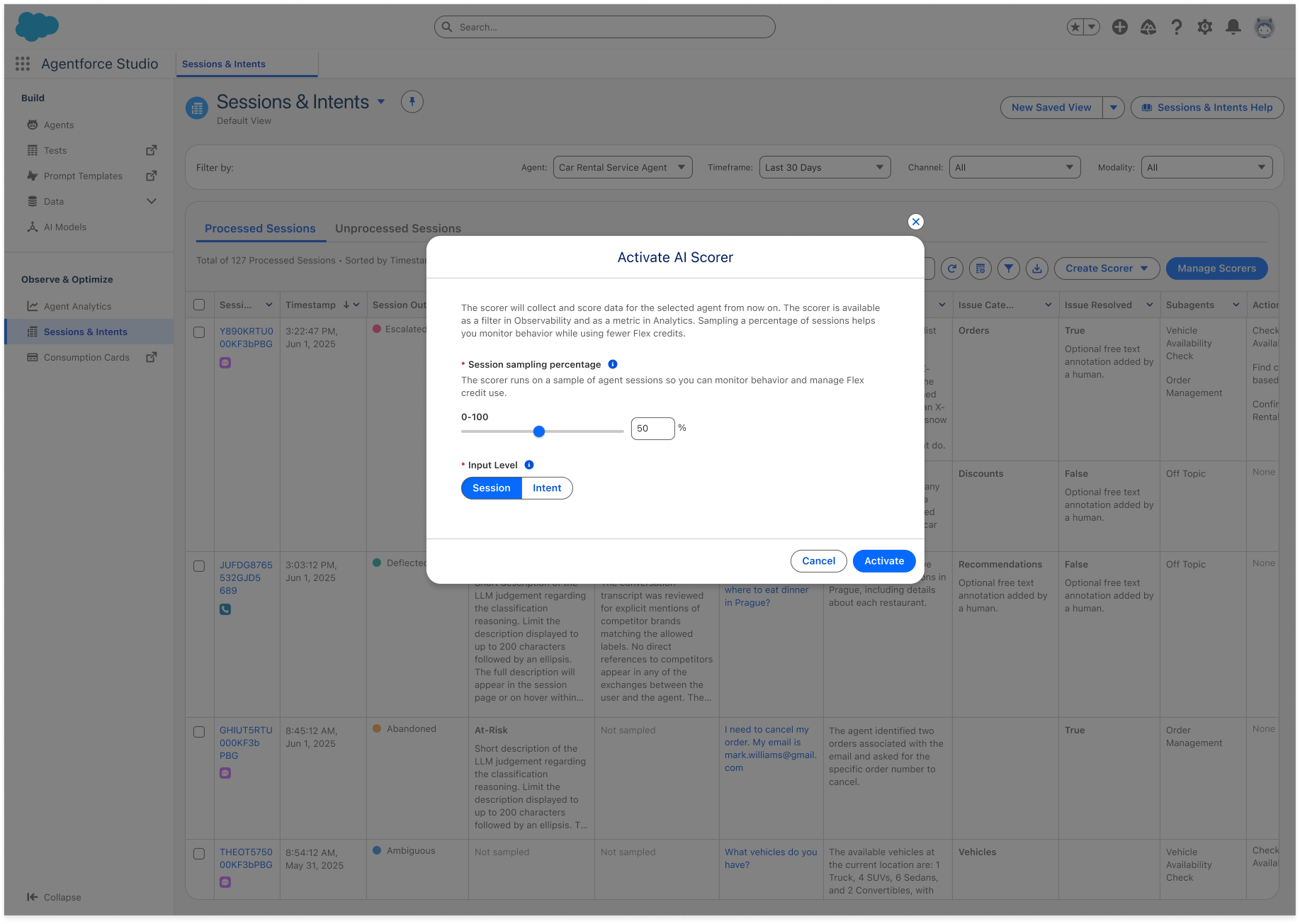
Task: Click the Salesforce cloud logo
Action: (37, 27)
